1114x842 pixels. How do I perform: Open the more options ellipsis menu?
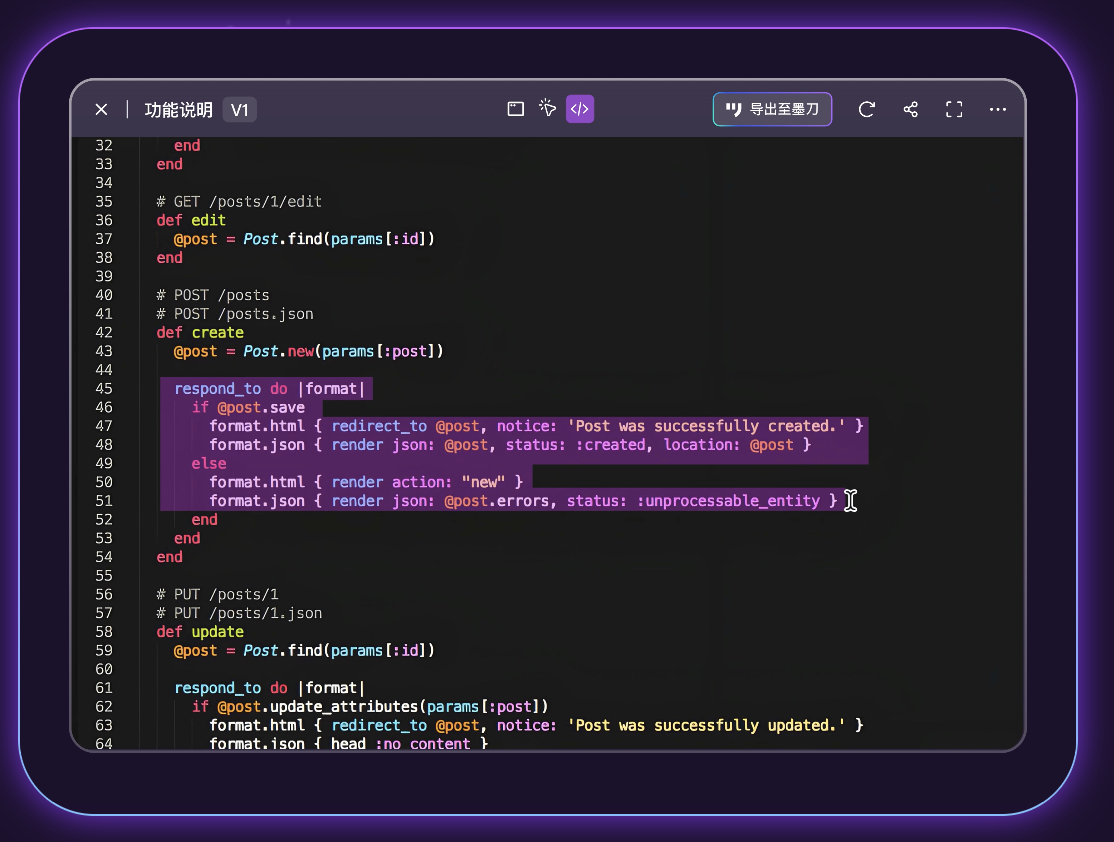997,110
